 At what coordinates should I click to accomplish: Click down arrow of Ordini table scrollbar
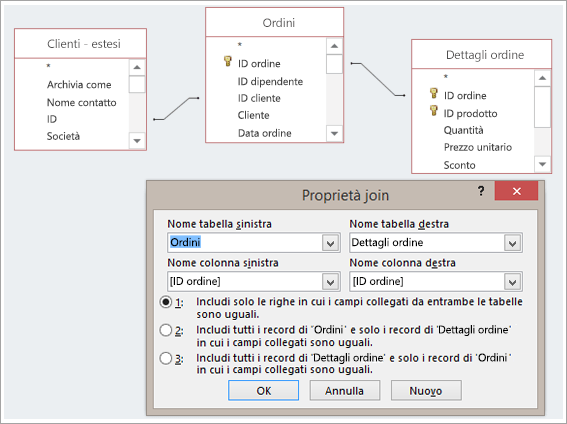click(334, 133)
